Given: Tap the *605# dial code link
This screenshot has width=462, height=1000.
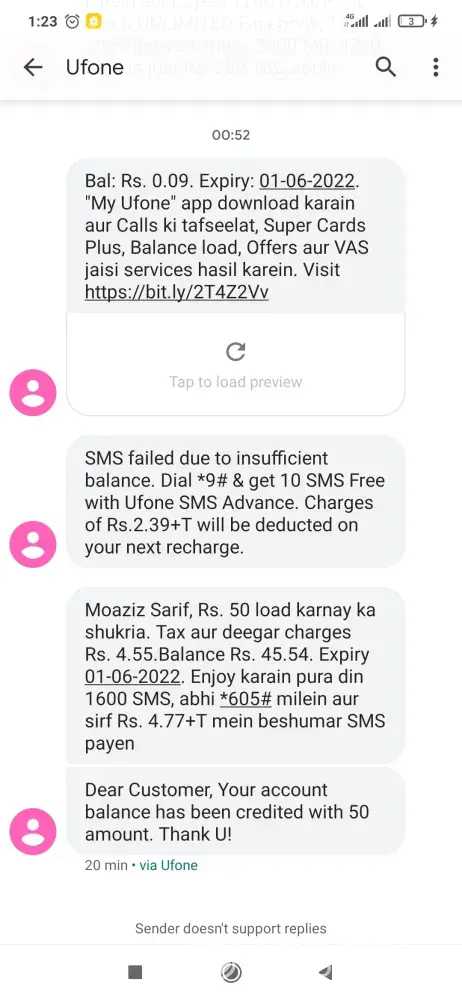Looking at the screenshot, I should tap(246, 698).
